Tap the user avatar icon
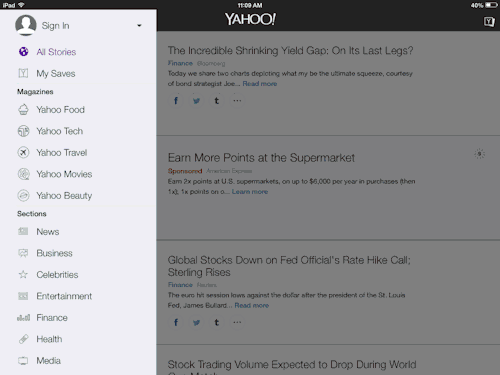 (26, 25)
